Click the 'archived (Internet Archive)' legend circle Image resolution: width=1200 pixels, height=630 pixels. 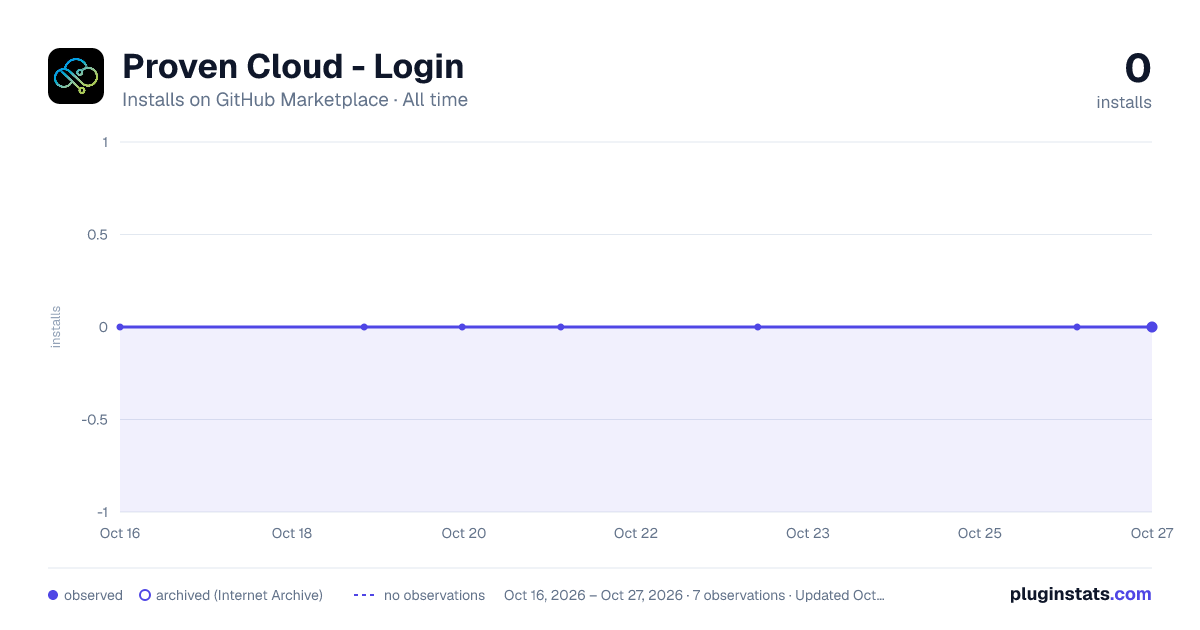tap(145, 595)
